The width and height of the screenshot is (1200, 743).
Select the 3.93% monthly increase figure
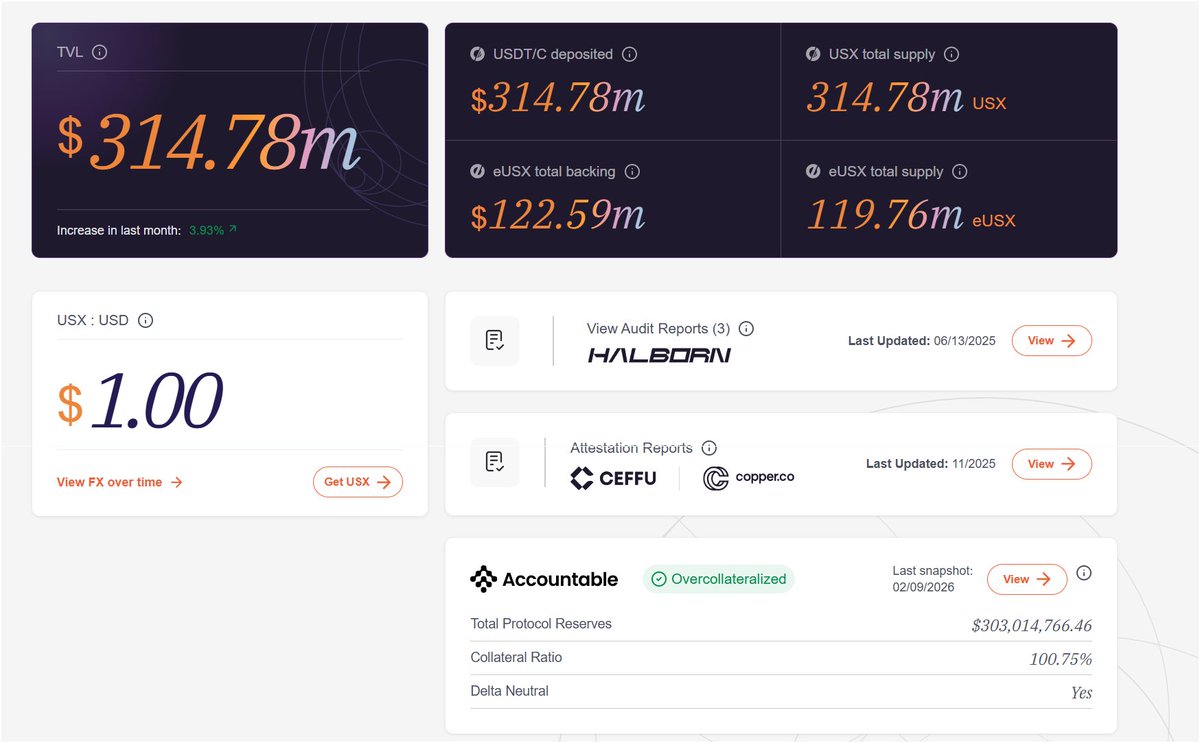[206, 230]
